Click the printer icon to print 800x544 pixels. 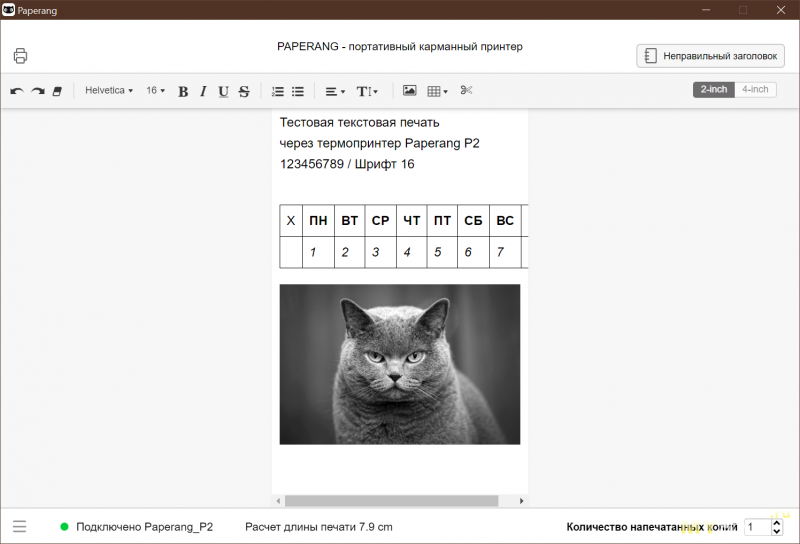tap(20, 56)
